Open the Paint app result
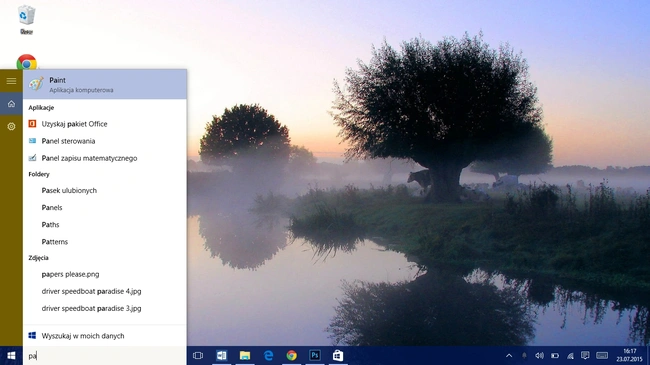 (x=105, y=84)
